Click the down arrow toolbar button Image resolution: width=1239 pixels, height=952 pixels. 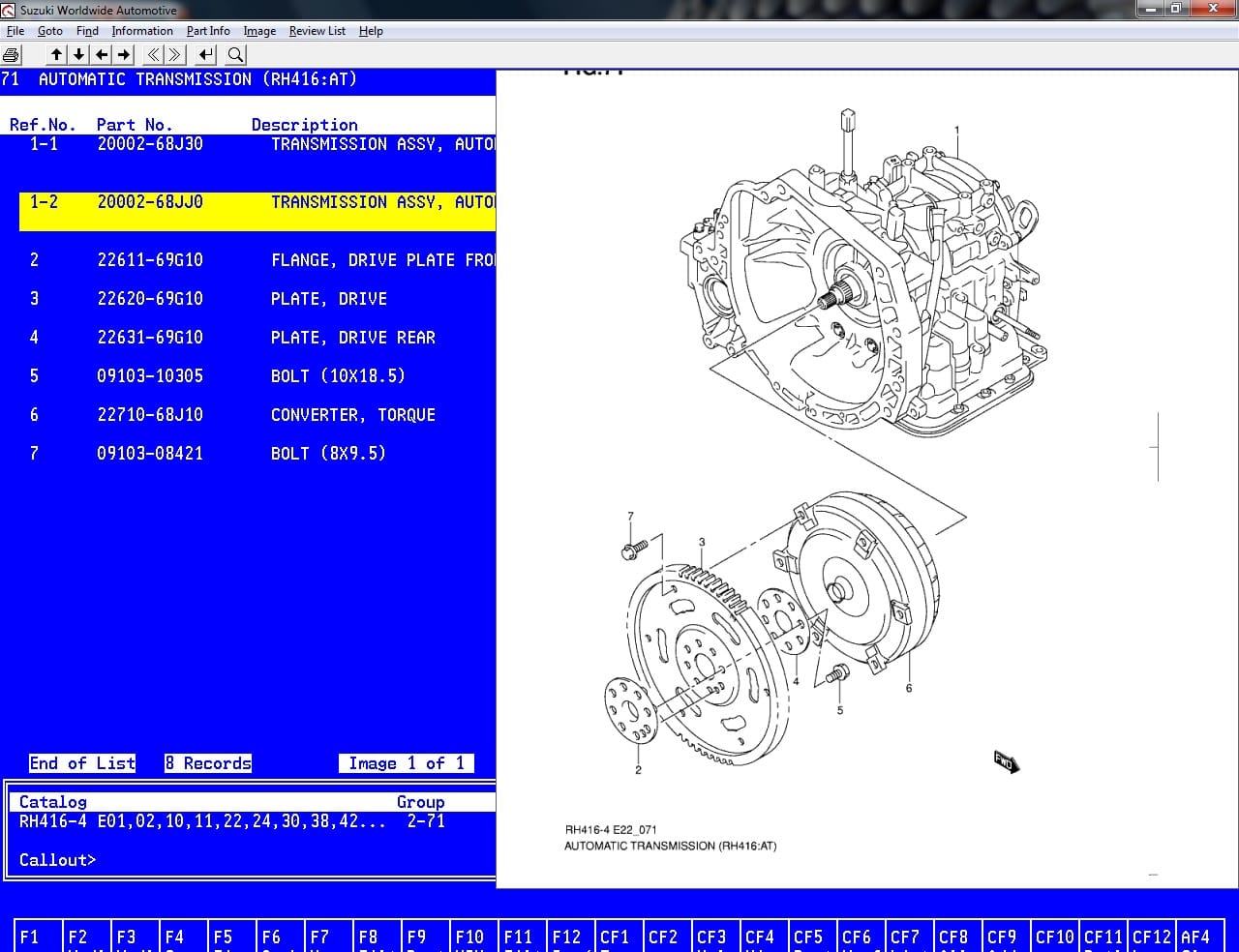[x=78, y=55]
